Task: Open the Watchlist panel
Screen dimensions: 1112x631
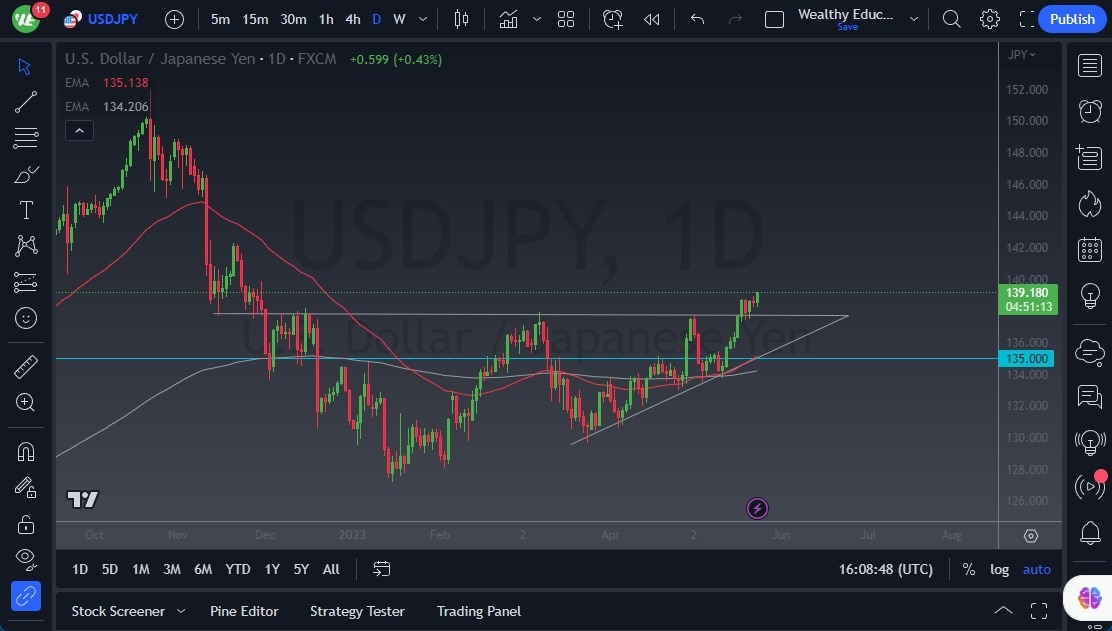Action: point(1090,65)
